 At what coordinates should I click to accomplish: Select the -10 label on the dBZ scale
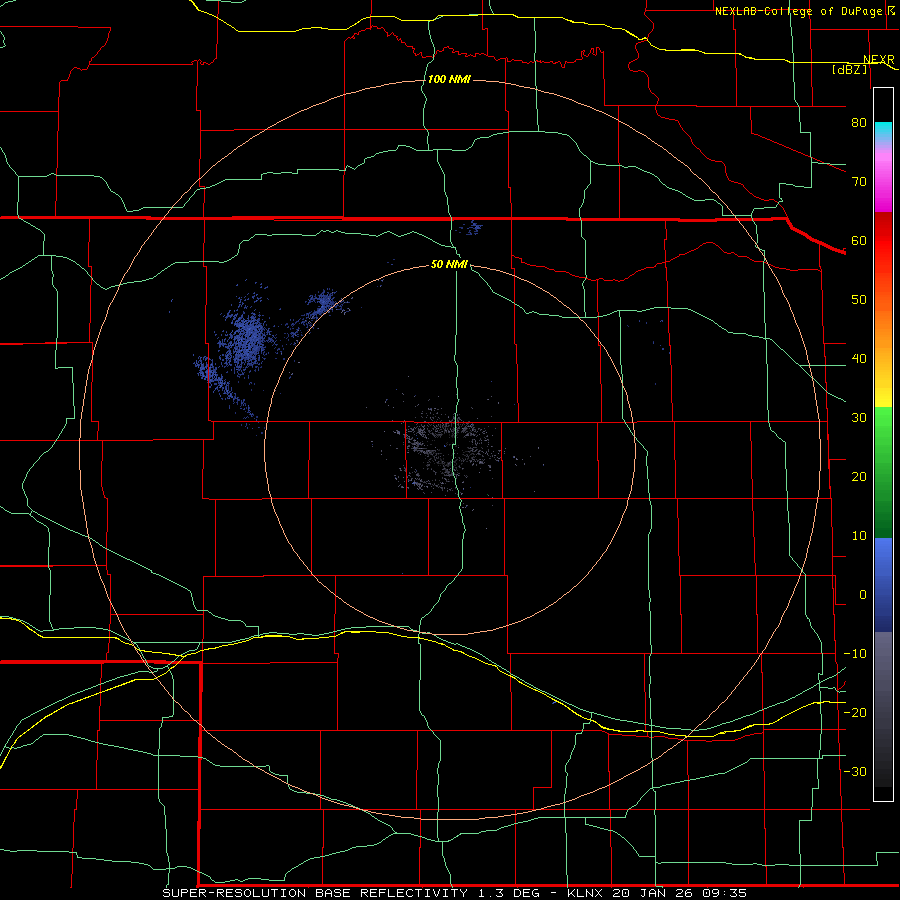point(855,654)
